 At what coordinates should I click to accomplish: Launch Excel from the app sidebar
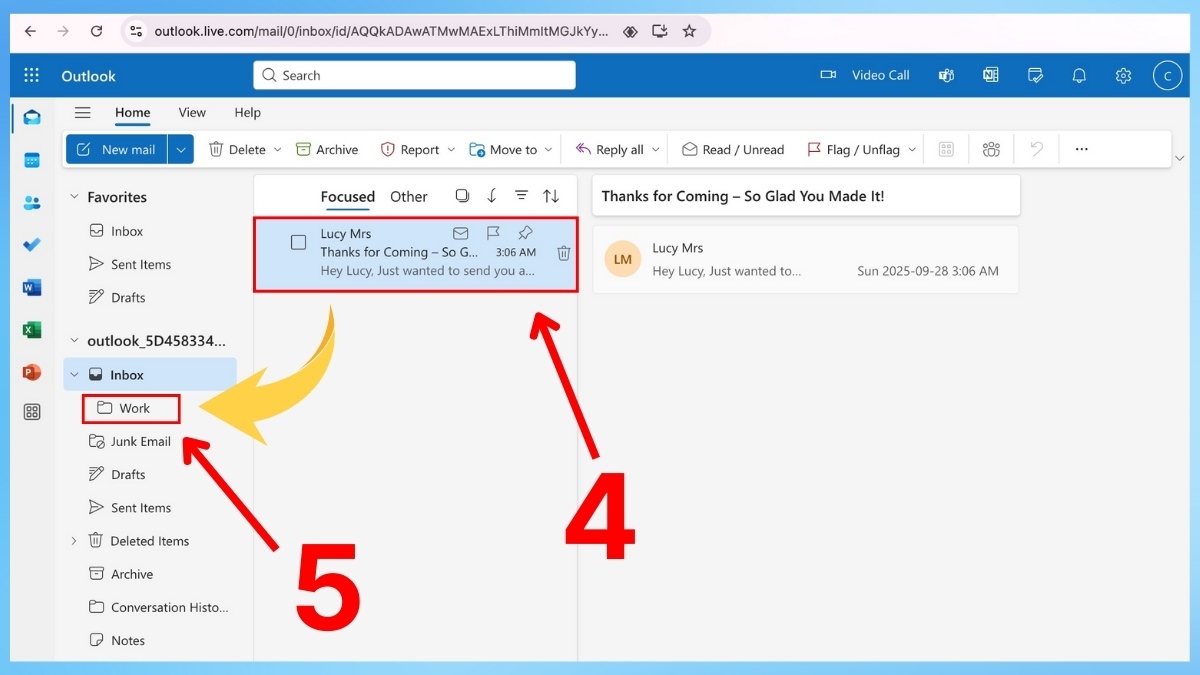(x=32, y=330)
